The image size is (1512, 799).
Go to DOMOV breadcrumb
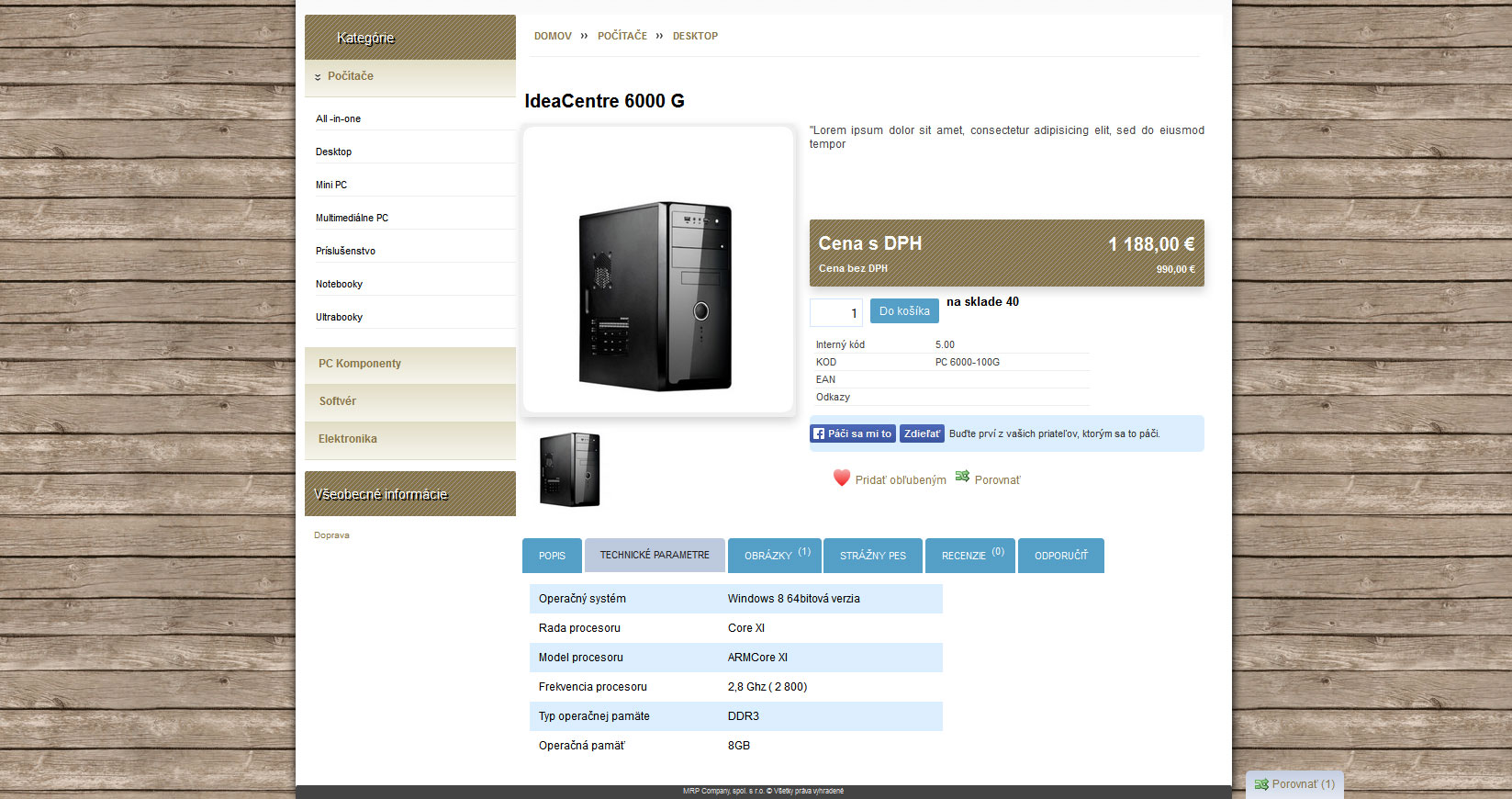point(553,36)
